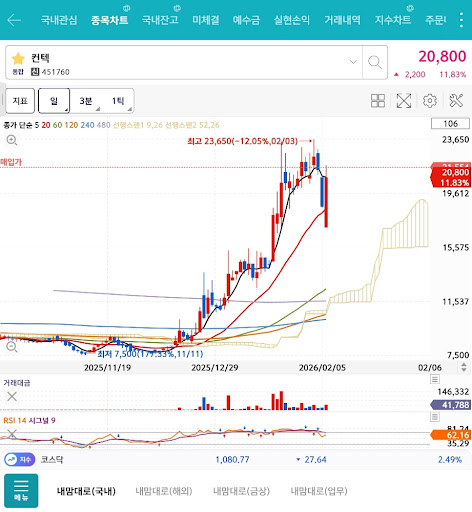Tap the red 20,800 price tag on axis
This screenshot has width=472, height=512.
point(451,177)
